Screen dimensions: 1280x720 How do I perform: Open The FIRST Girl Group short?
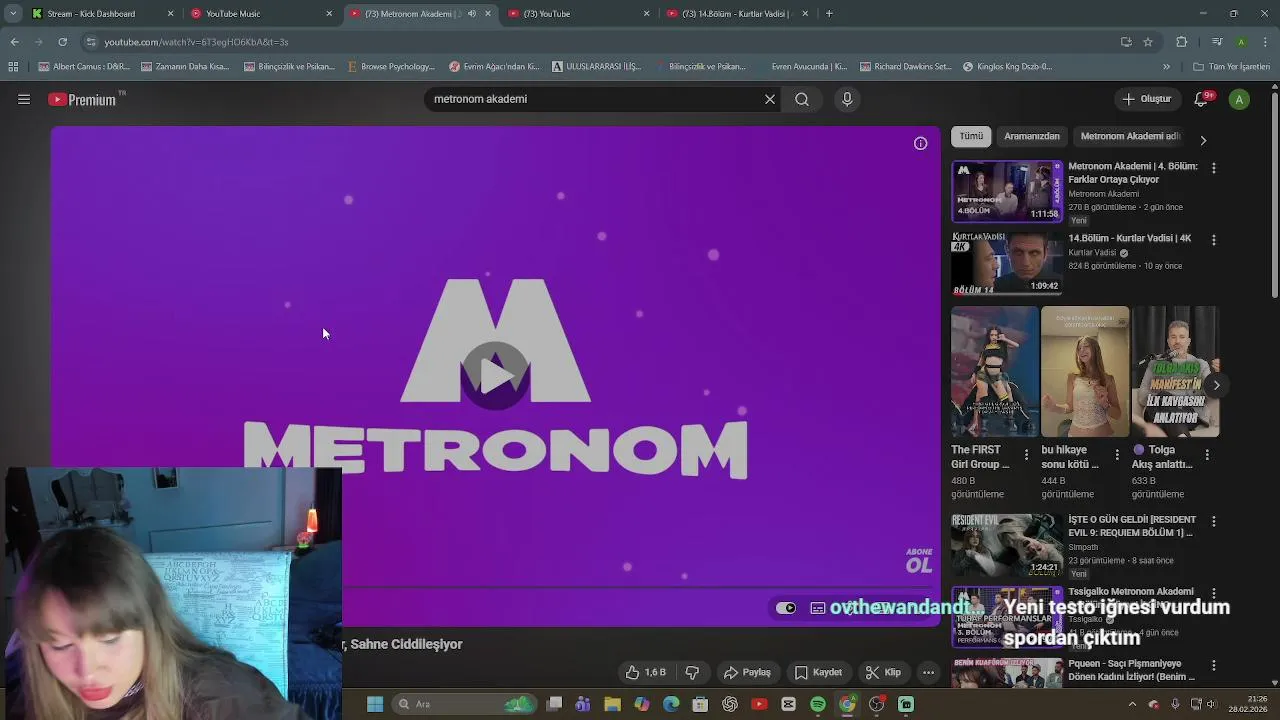(x=995, y=372)
